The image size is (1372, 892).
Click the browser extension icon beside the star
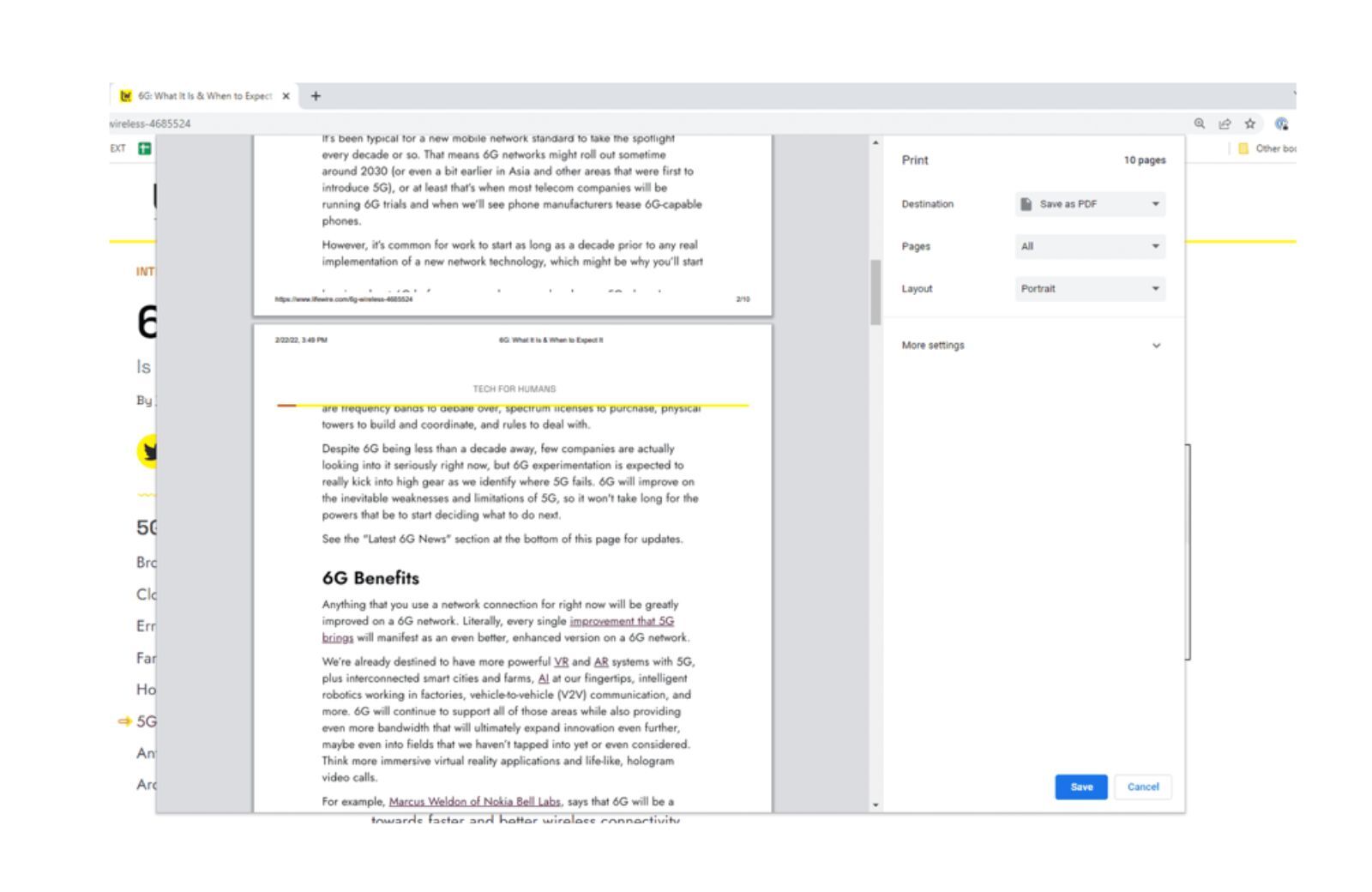[1281, 124]
